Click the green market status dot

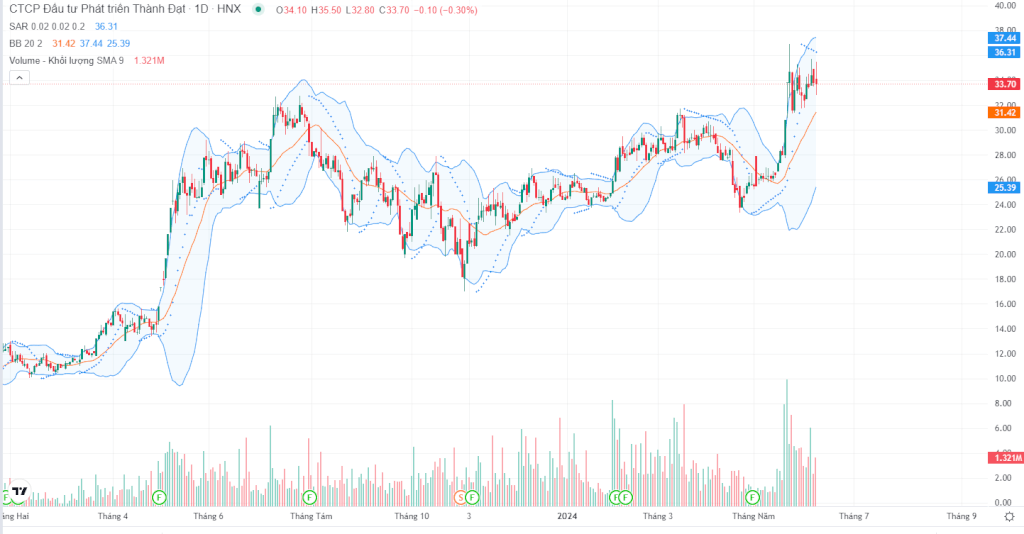(x=259, y=10)
